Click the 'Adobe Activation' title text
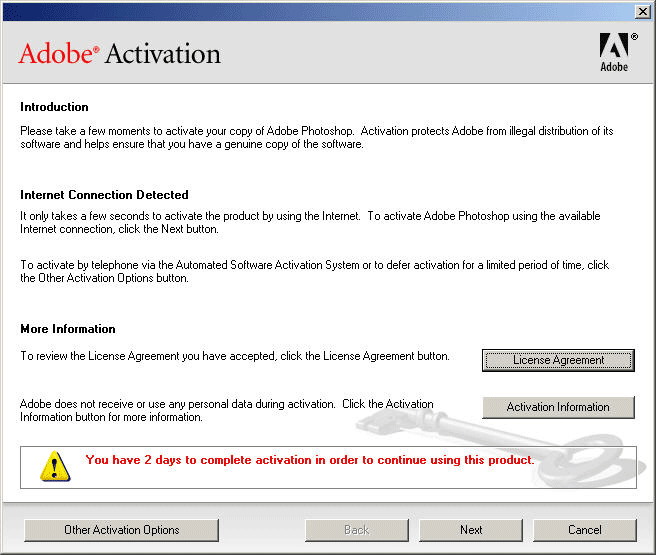The width and height of the screenshot is (656, 555). point(120,54)
